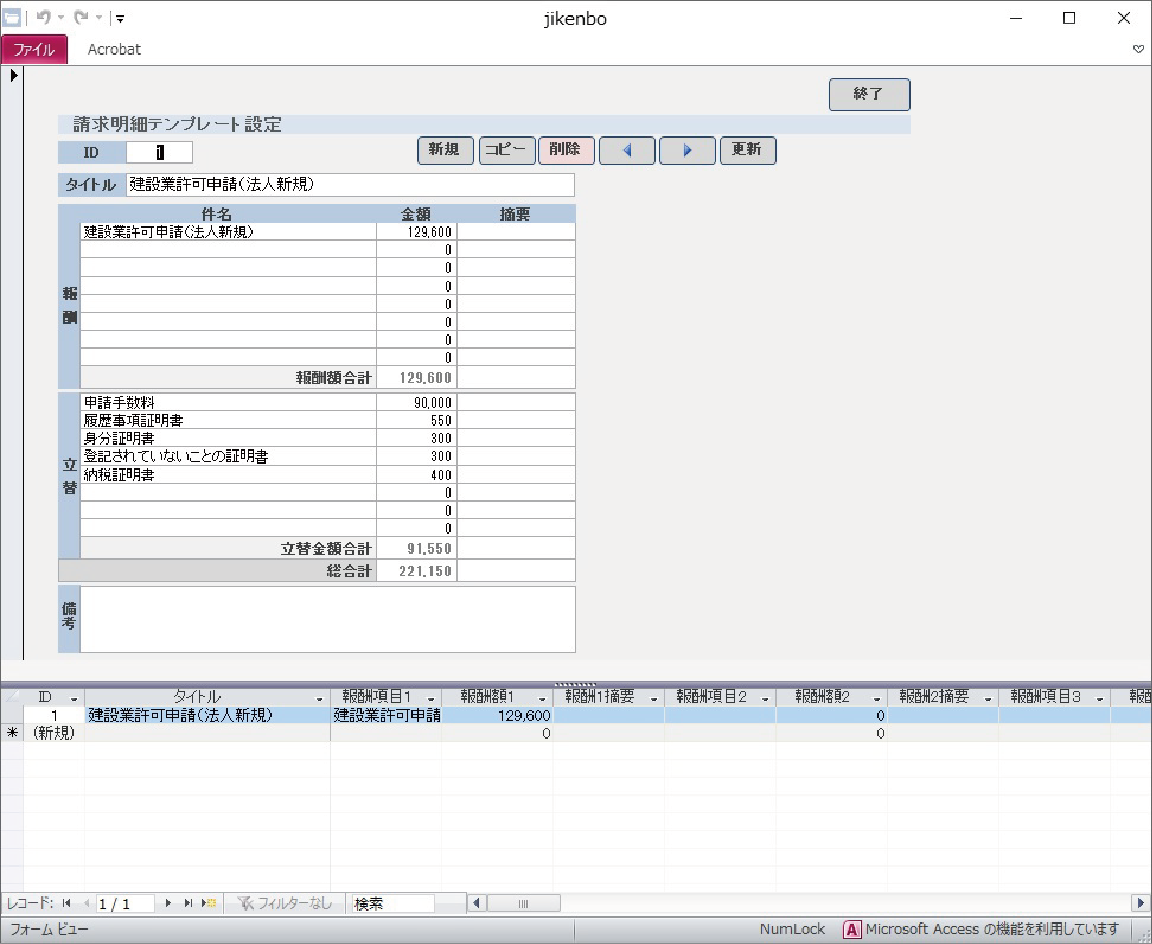The image size is (1152, 944).
Task: Open the タイトル column header dropdown
Action: tap(320, 697)
